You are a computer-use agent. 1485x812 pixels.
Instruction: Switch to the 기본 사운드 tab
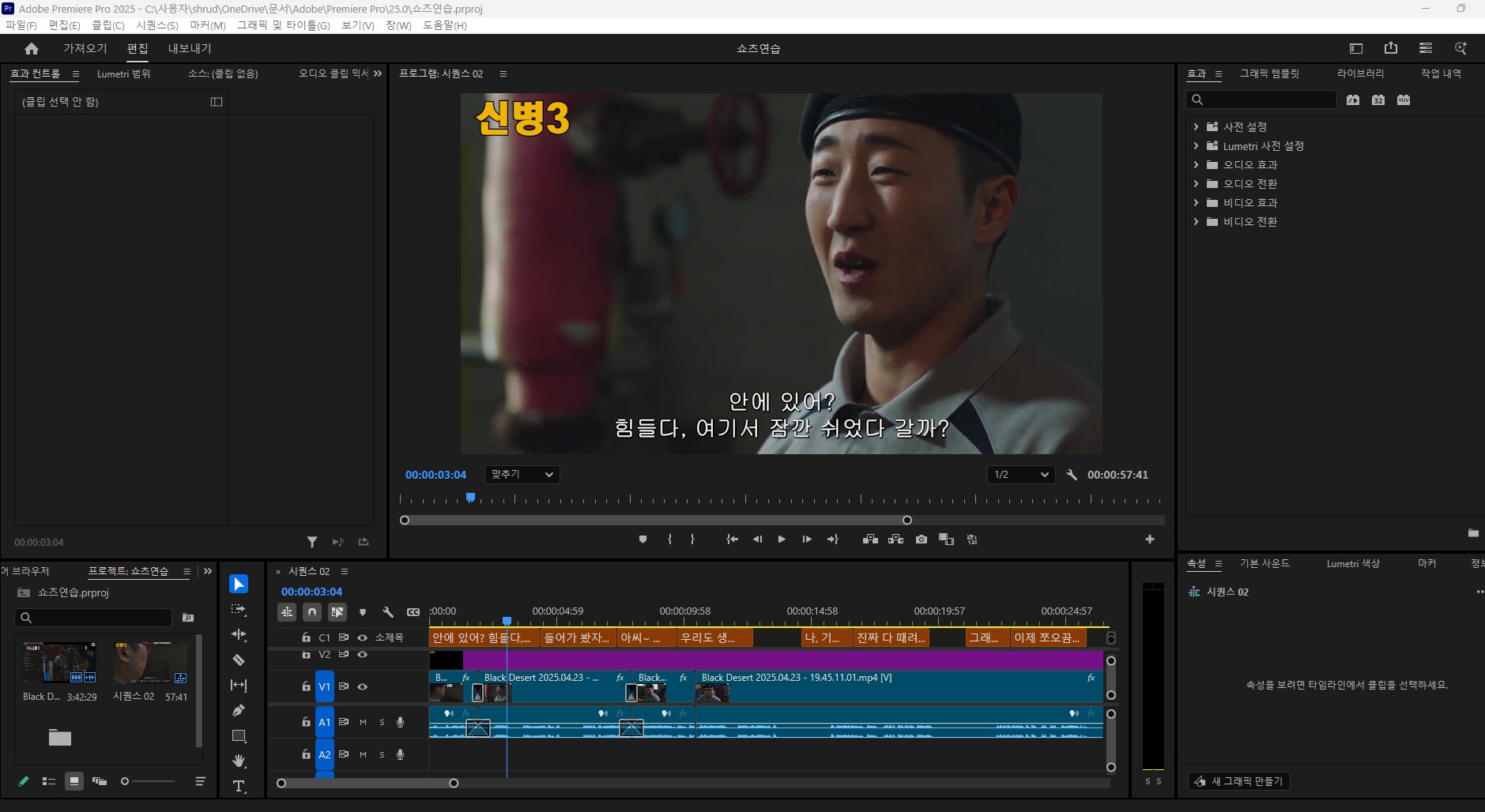click(1265, 563)
